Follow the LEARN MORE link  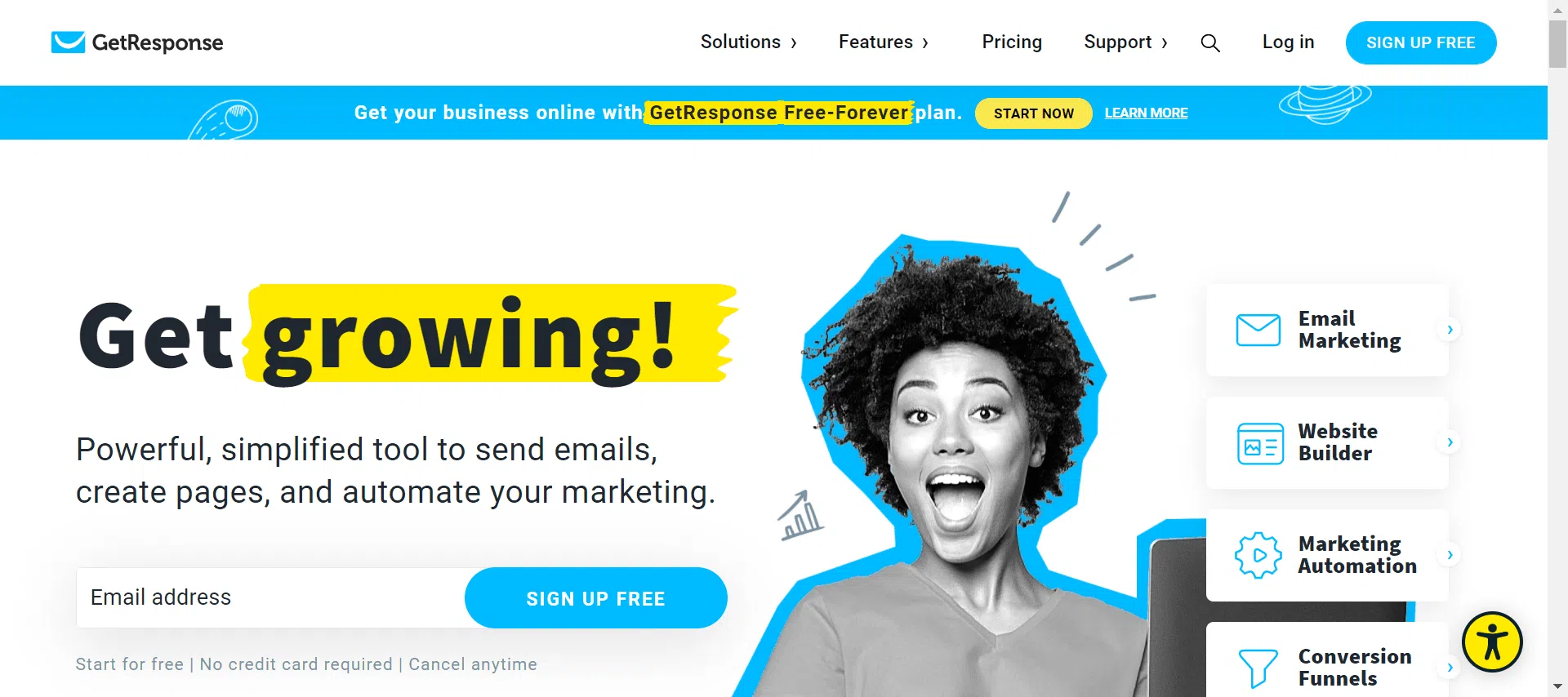click(x=1146, y=113)
